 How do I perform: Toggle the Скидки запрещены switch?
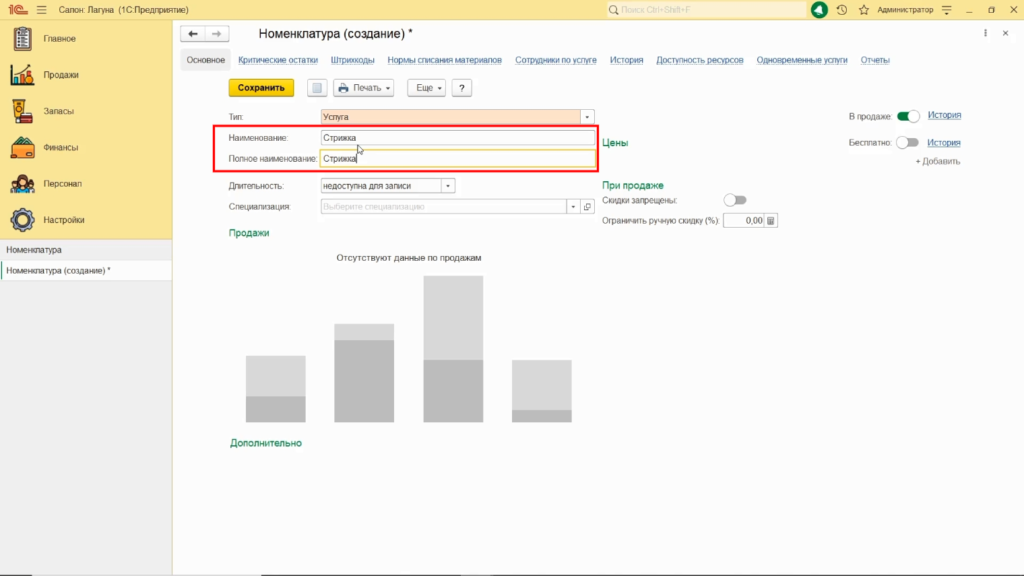pos(735,200)
